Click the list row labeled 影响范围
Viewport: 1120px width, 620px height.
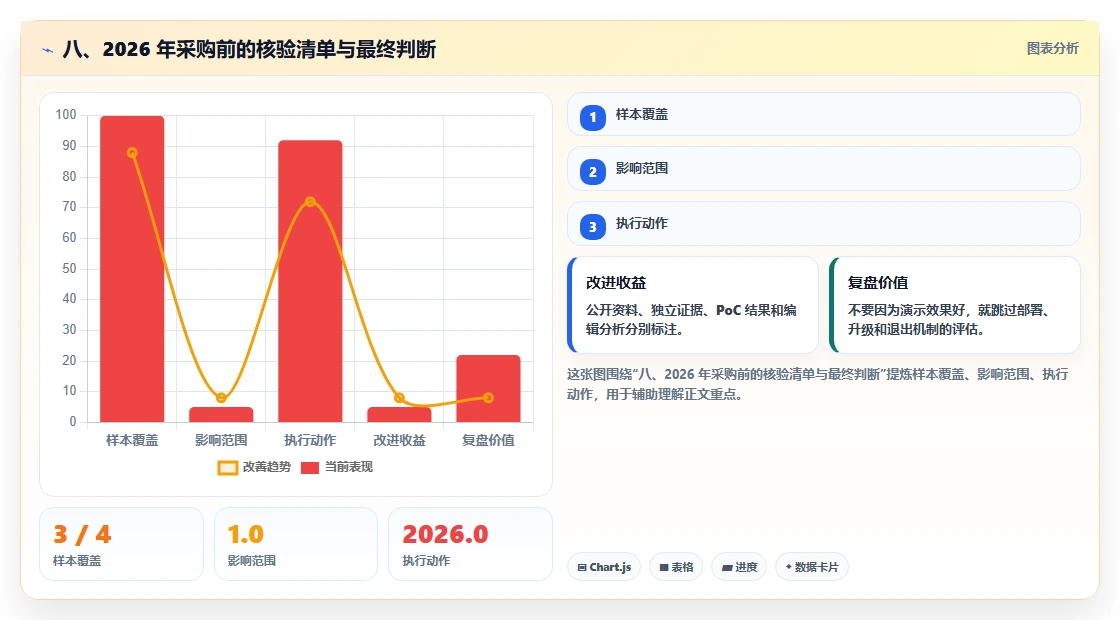click(x=824, y=169)
